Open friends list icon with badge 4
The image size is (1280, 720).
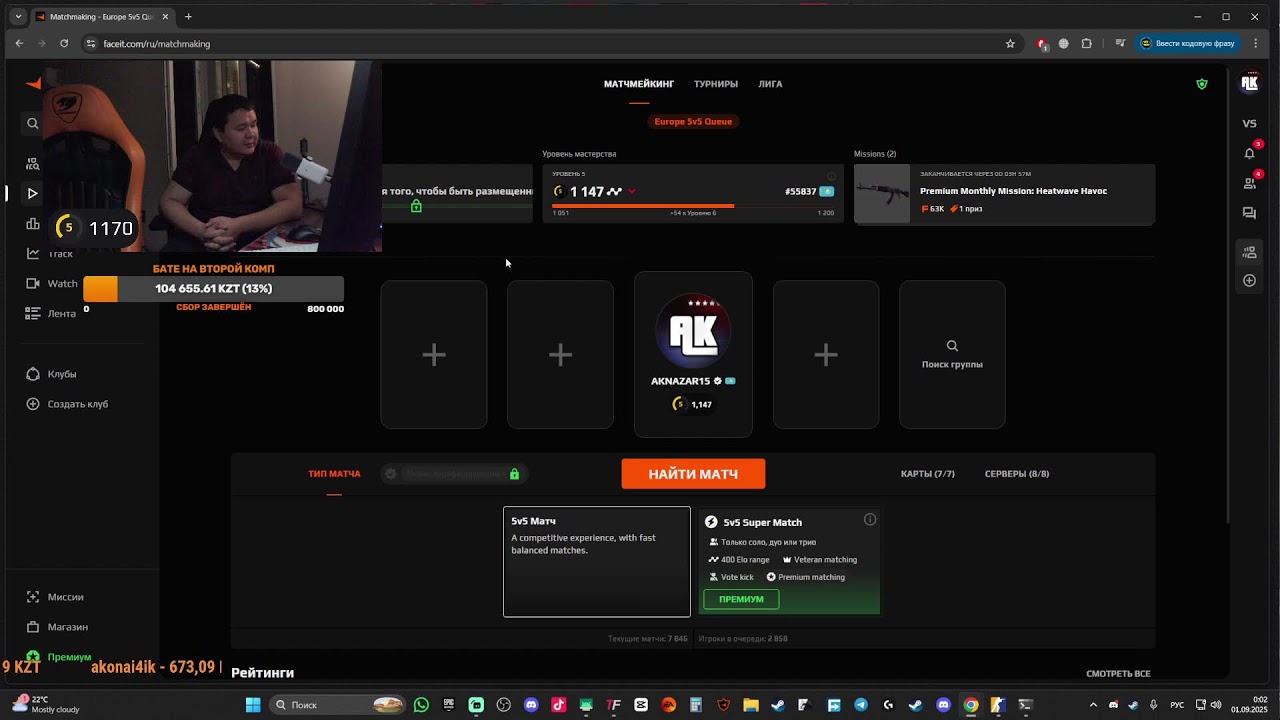pos(1249,183)
